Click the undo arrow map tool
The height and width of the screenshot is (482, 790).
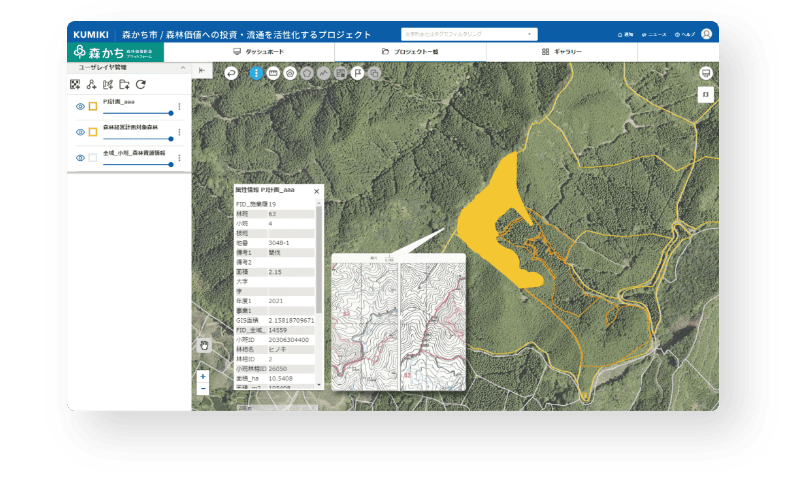pos(231,74)
